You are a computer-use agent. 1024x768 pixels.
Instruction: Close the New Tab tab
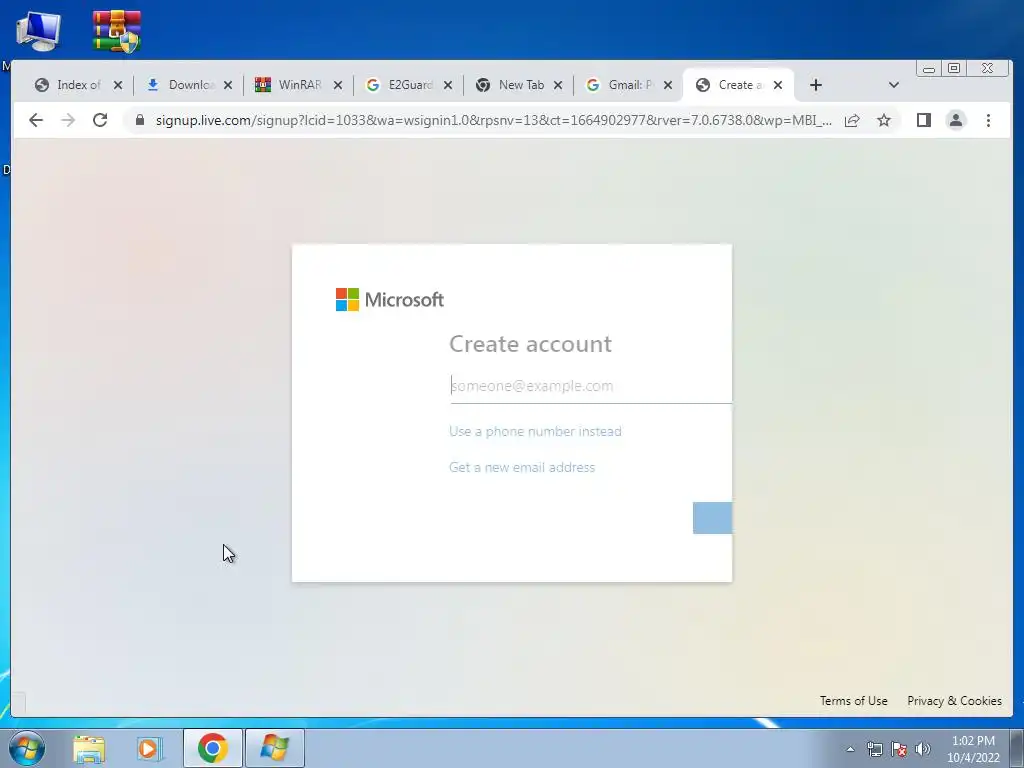558,85
